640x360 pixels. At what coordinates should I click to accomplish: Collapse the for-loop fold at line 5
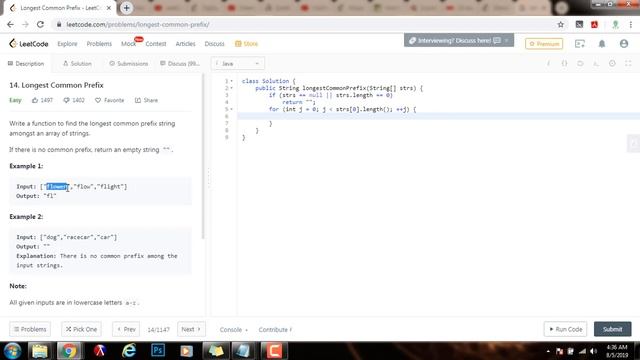231,109
